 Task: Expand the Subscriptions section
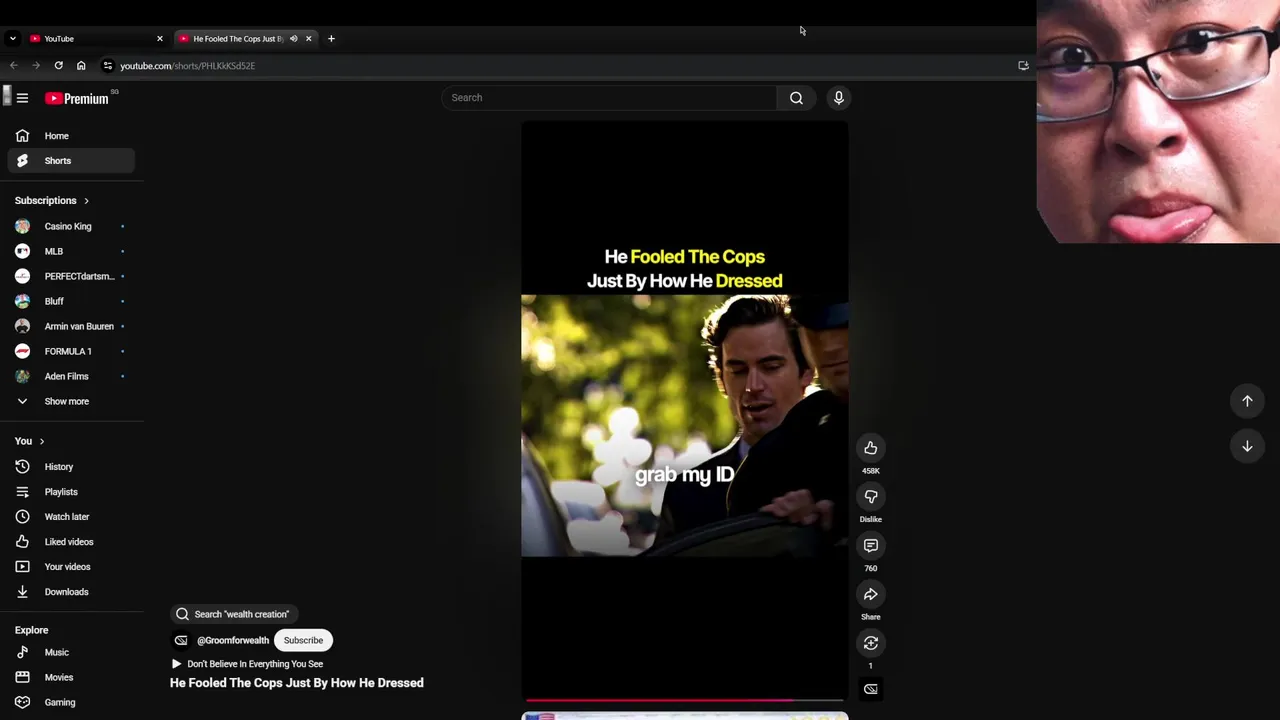click(52, 201)
